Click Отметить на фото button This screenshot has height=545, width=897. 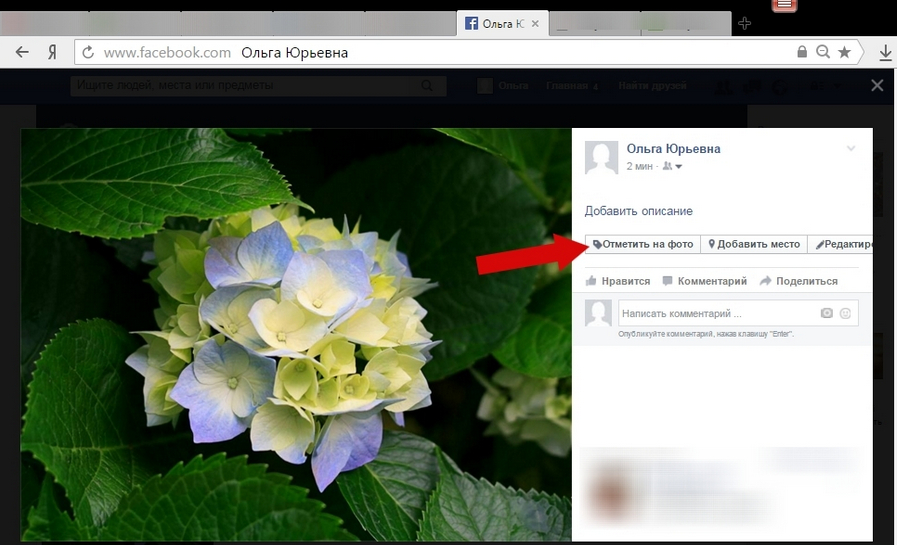(x=643, y=244)
